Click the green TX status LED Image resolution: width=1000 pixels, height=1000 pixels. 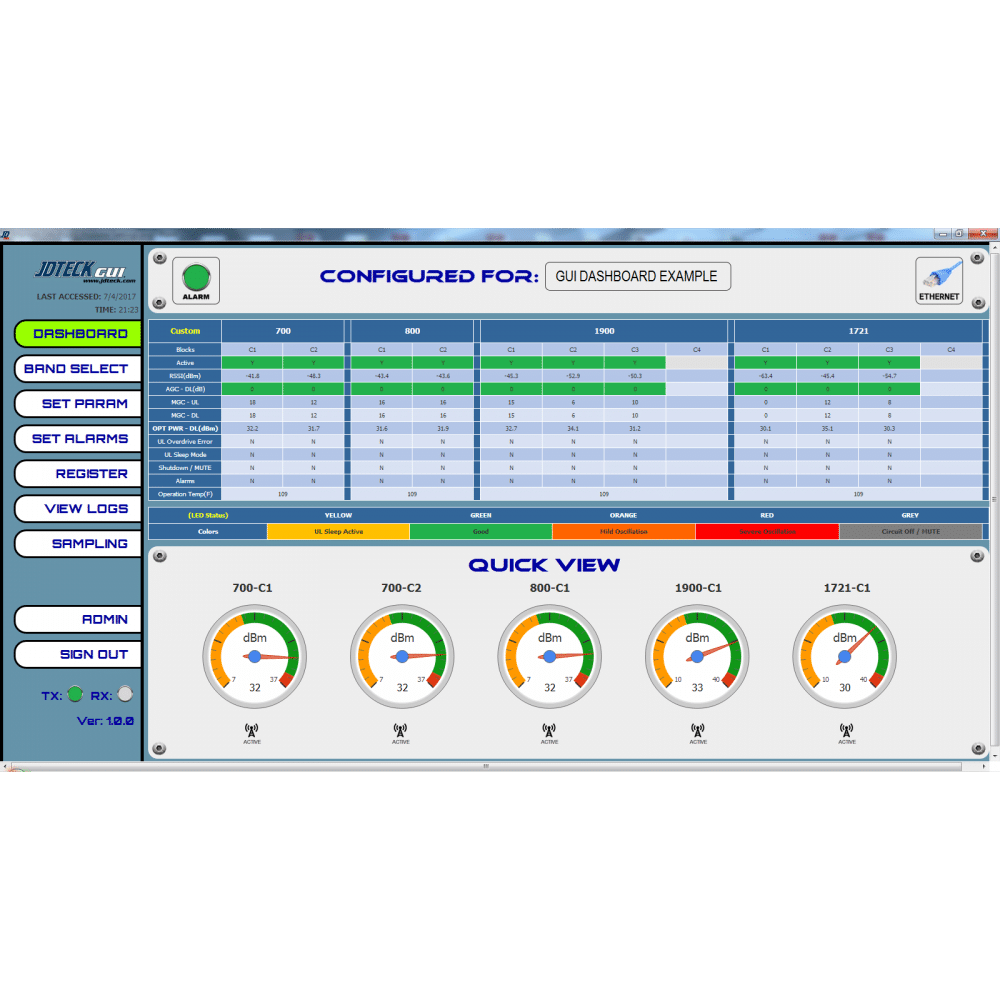[x=75, y=694]
